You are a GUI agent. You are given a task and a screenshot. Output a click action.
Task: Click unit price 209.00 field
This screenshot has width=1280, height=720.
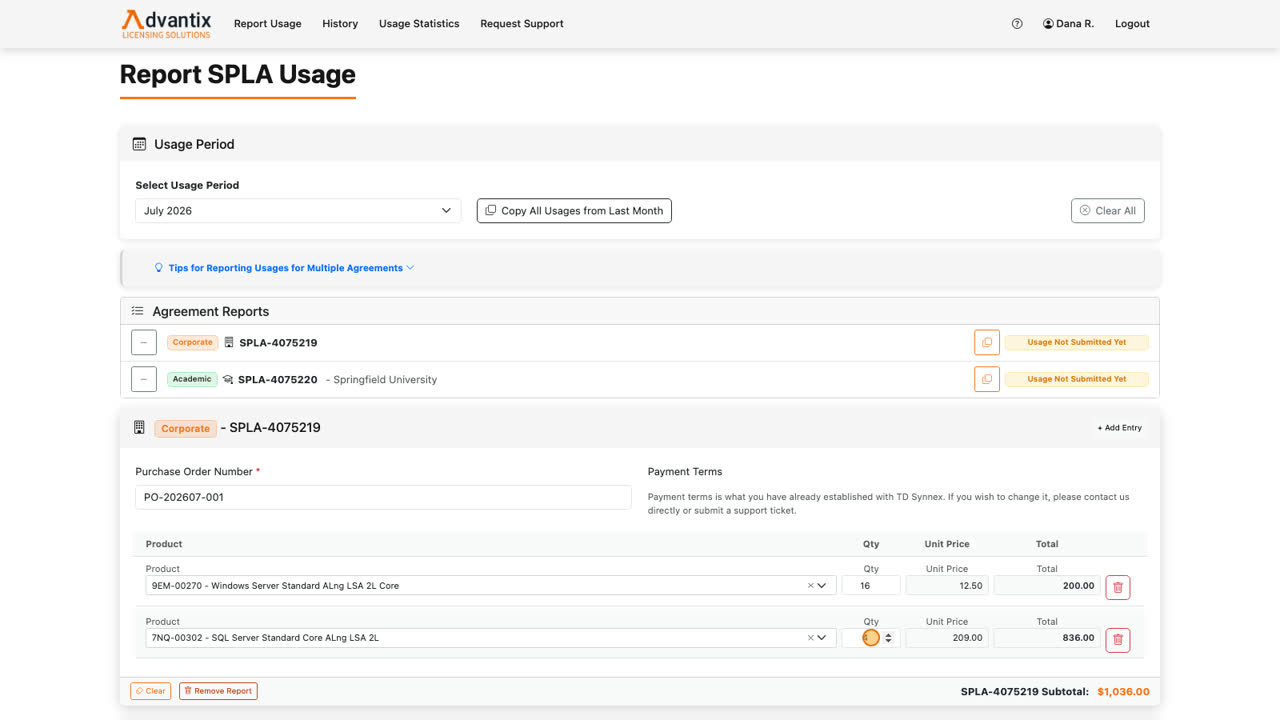pyautogui.click(x=947, y=638)
